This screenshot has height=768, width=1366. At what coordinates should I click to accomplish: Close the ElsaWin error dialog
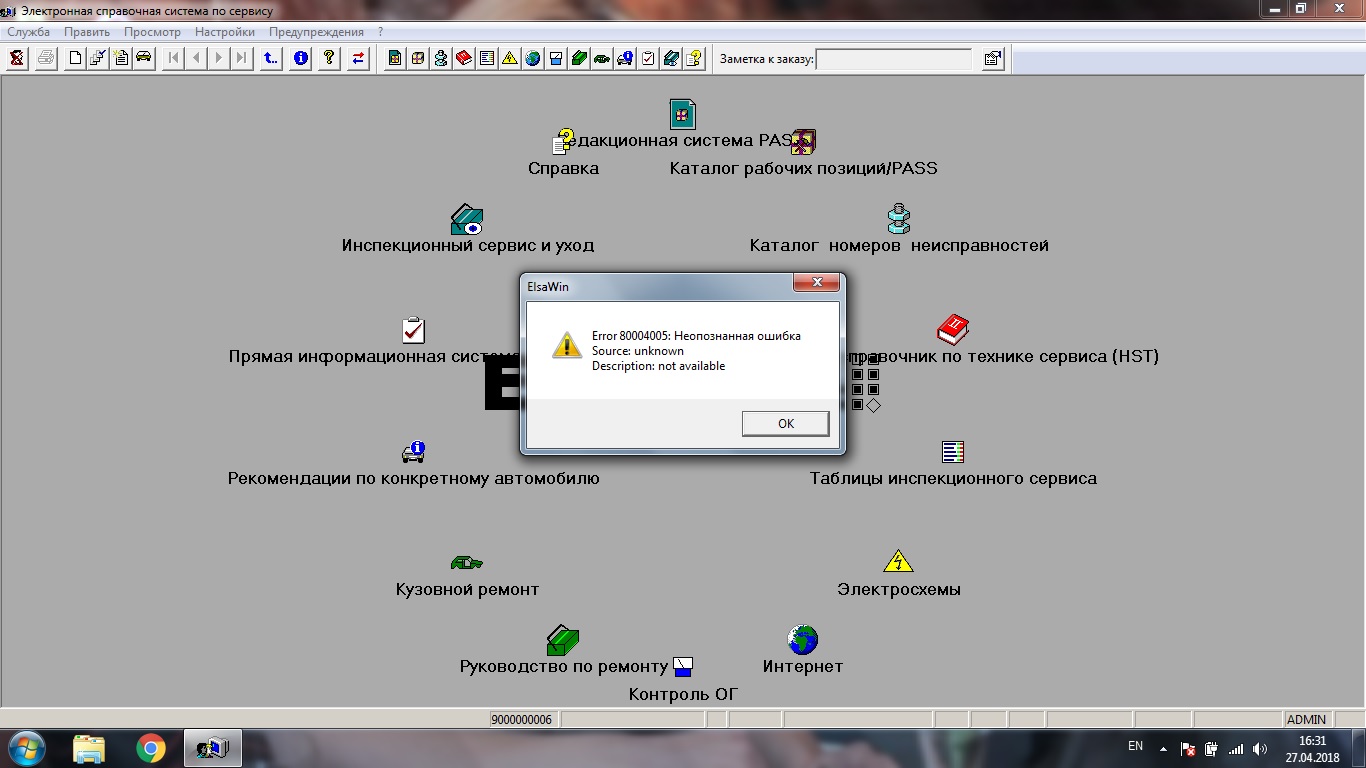(816, 283)
